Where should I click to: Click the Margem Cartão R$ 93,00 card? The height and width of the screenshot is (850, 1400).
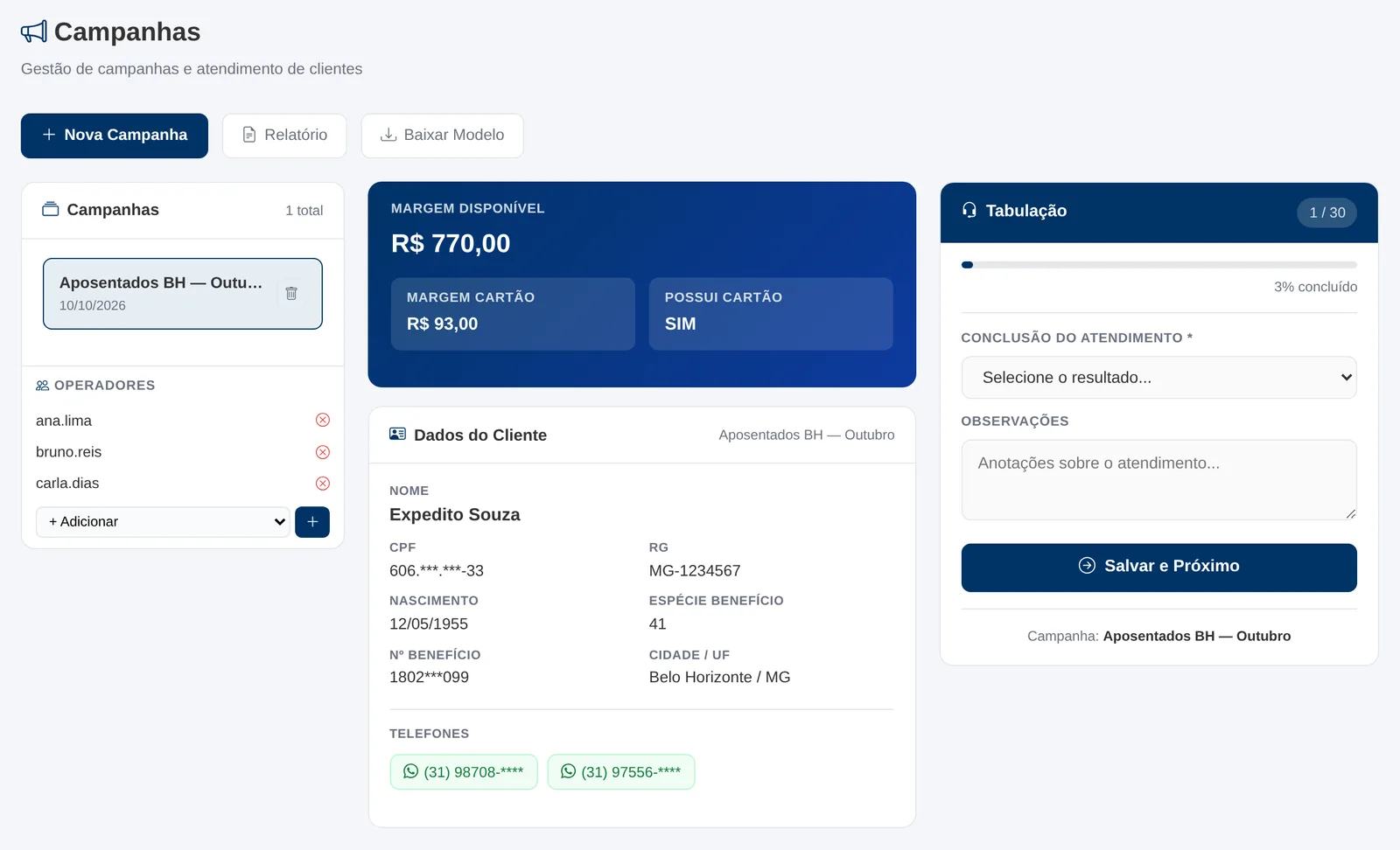click(x=513, y=314)
